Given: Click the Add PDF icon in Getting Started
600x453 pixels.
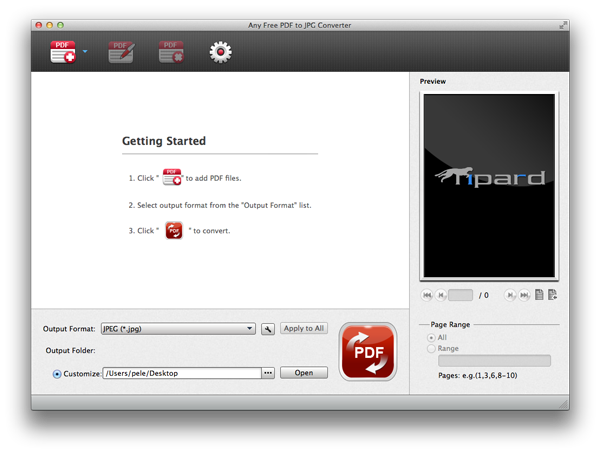Looking at the screenshot, I should [x=172, y=177].
